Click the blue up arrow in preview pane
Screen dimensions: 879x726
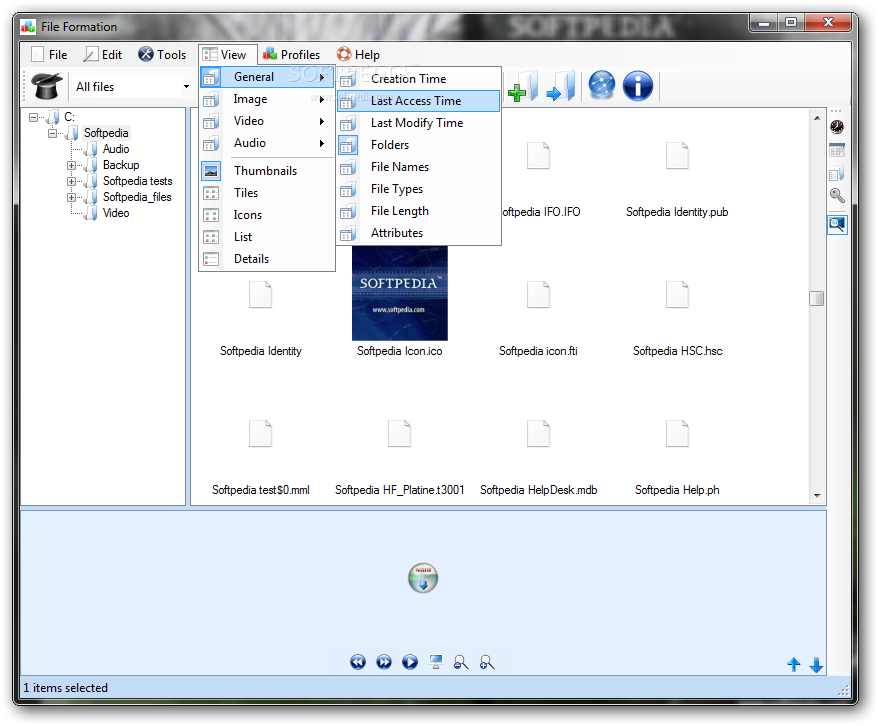click(794, 664)
